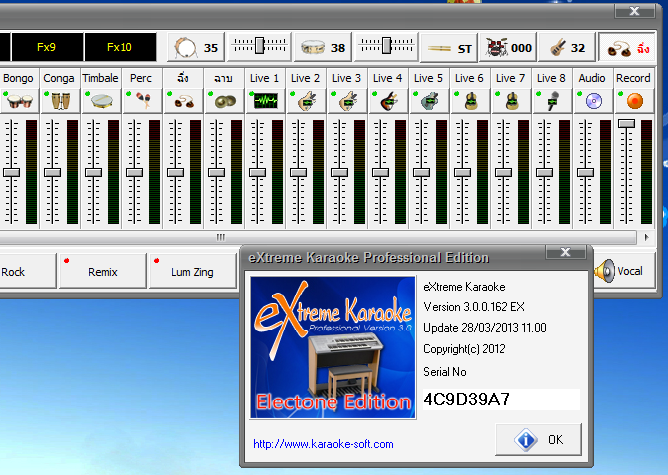Click the eXtreme Karaoke Electone logo image
Viewport: 668px width, 475px height.
(333, 348)
